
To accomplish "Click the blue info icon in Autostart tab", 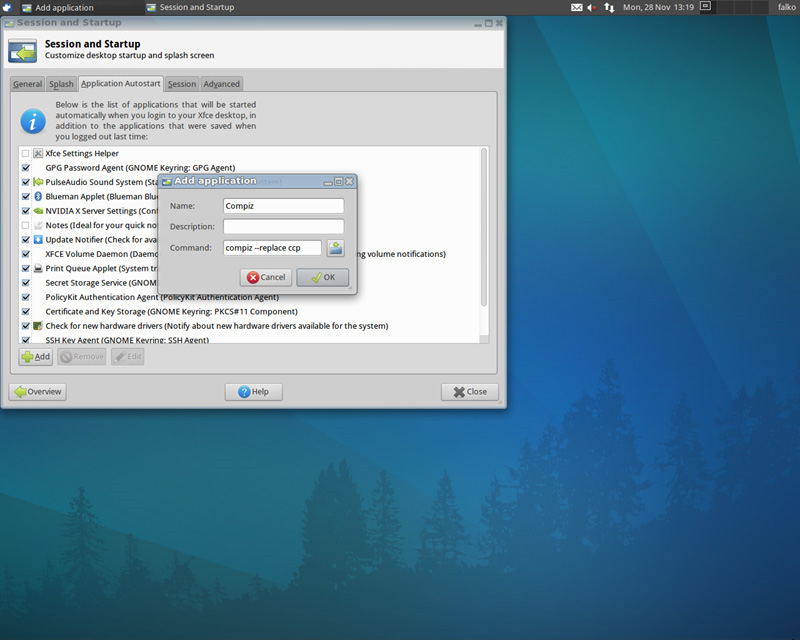I will click(34, 121).
